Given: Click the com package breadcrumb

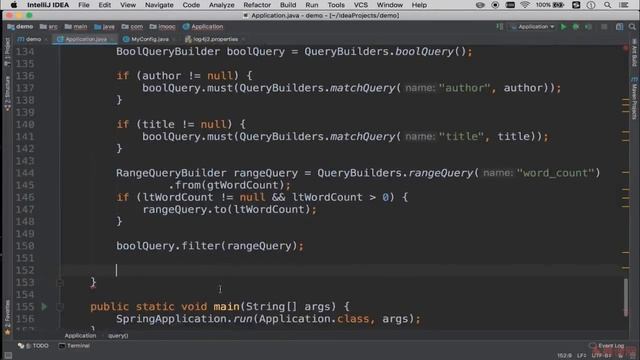Looking at the screenshot, I should (132, 27).
